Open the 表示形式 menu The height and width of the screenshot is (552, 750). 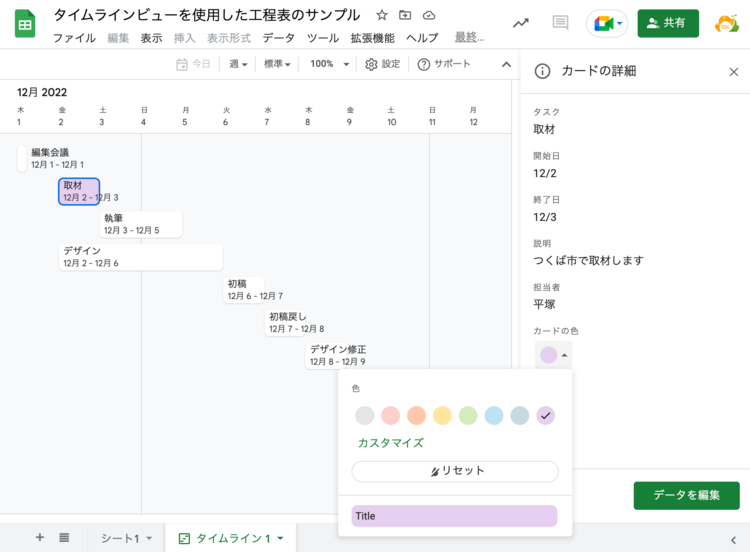coord(229,38)
